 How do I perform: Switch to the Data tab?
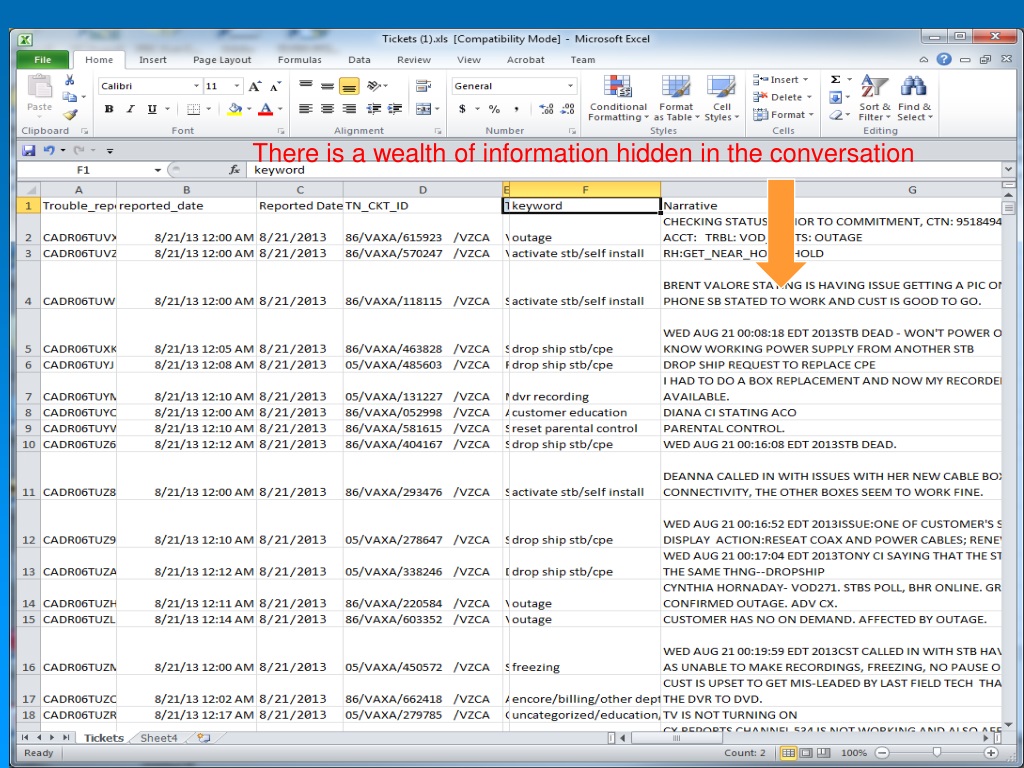[359, 59]
